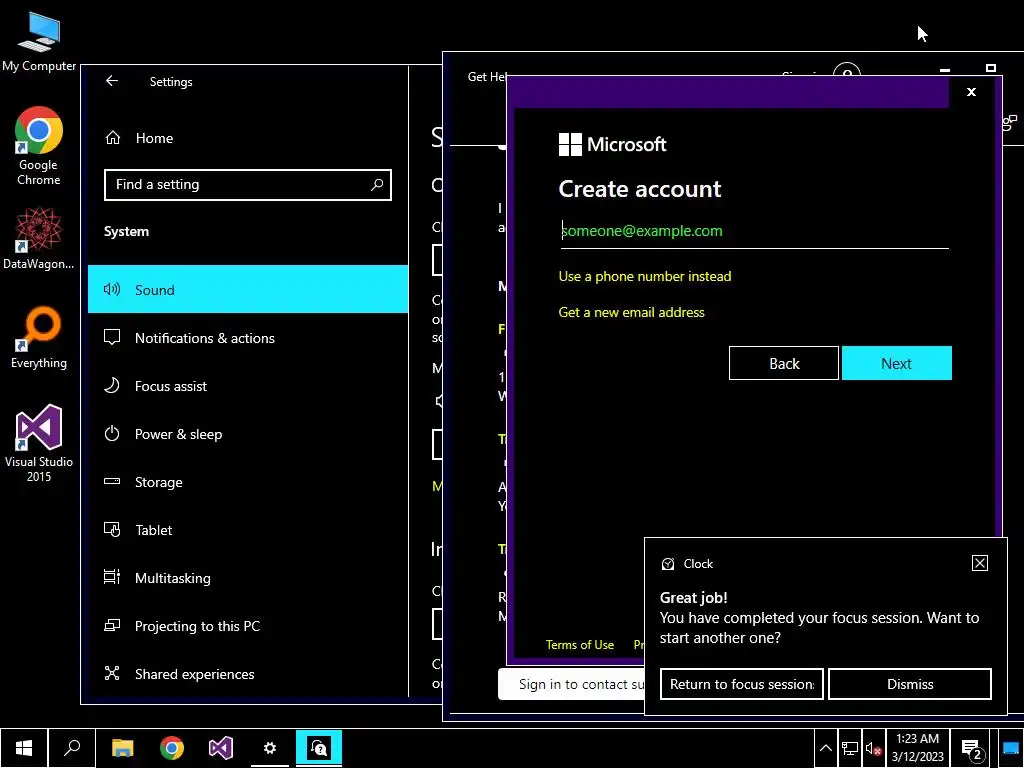The width and height of the screenshot is (1024, 768).
Task: Click the network icon in system tray
Action: pyautogui.click(x=850, y=748)
